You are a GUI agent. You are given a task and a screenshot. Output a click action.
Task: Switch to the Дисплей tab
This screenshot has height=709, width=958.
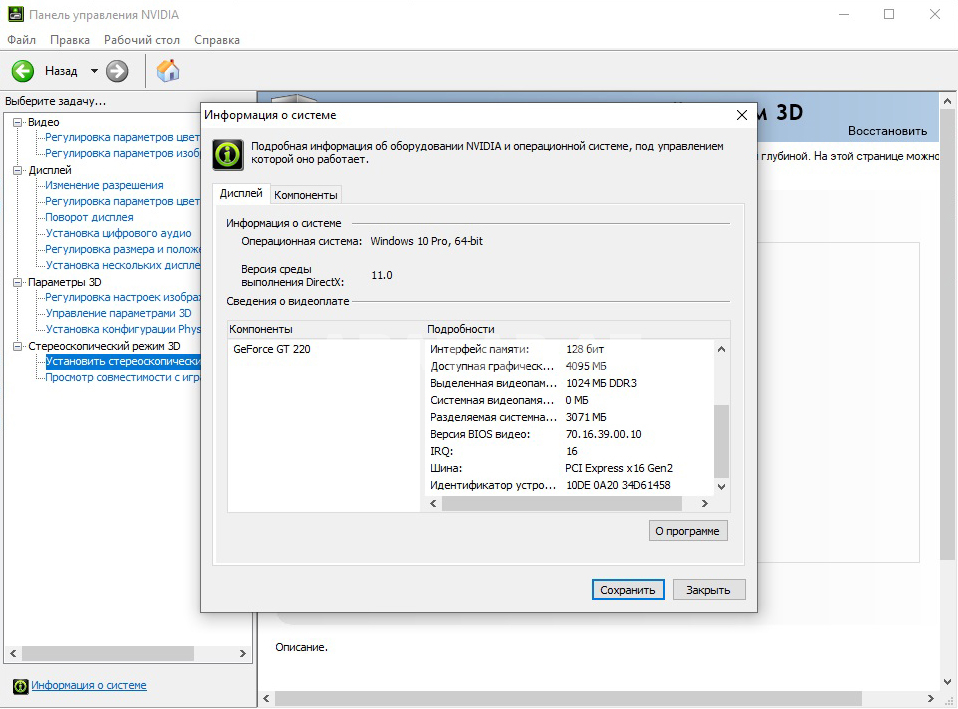click(x=241, y=193)
